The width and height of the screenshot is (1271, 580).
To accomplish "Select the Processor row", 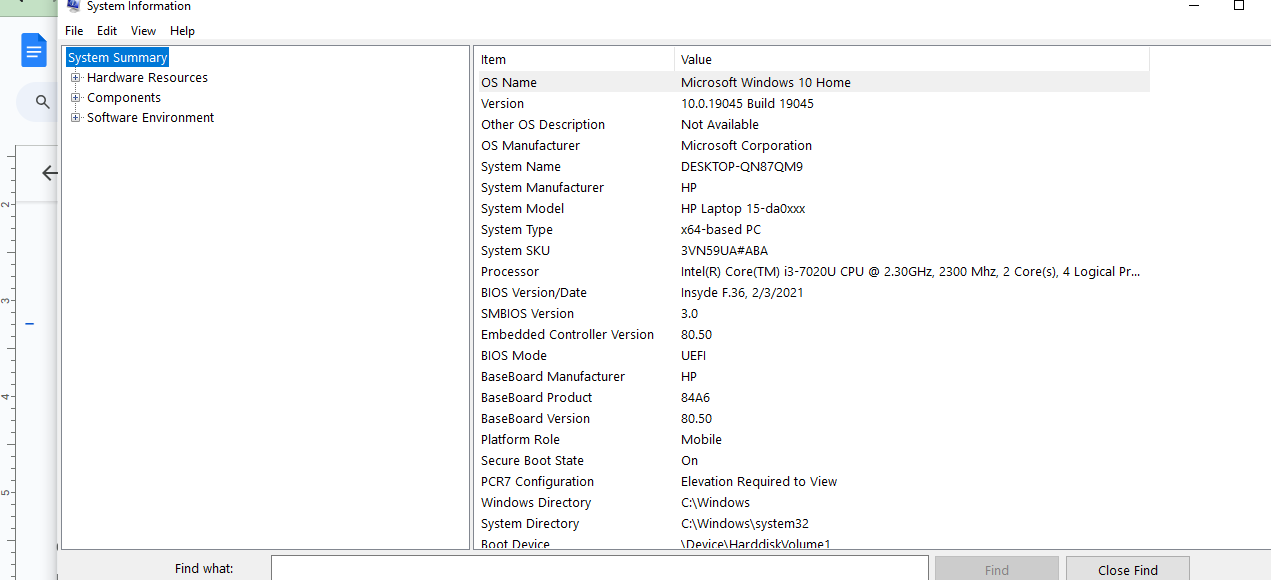I will [700, 271].
